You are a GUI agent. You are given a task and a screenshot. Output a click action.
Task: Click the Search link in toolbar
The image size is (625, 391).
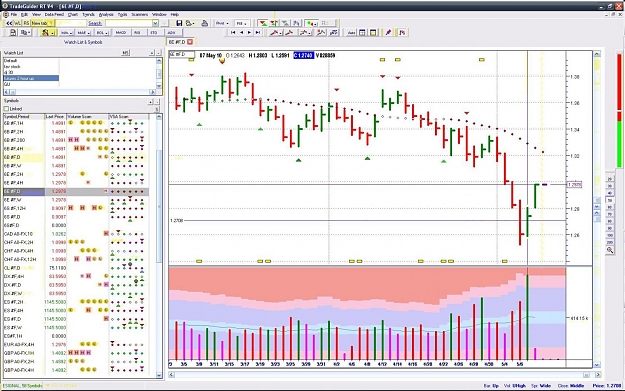95,24
